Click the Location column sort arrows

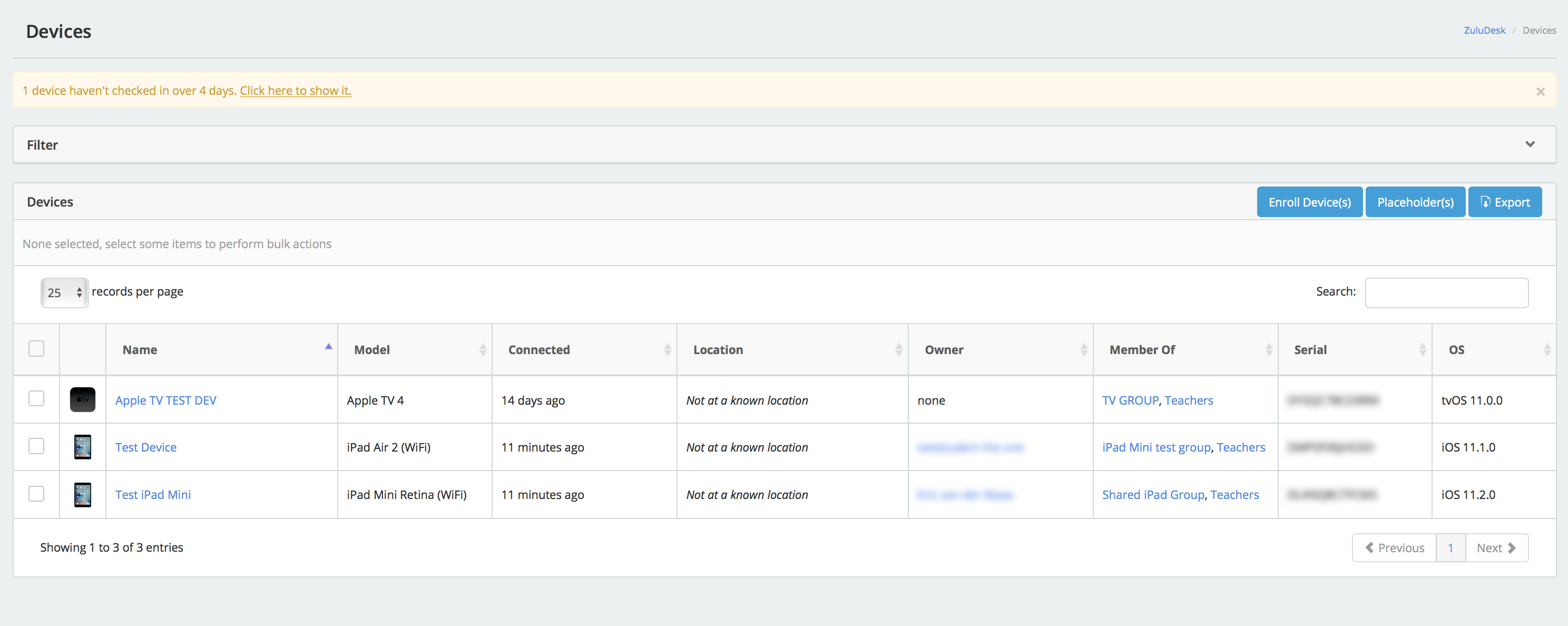tap(898, 349)
